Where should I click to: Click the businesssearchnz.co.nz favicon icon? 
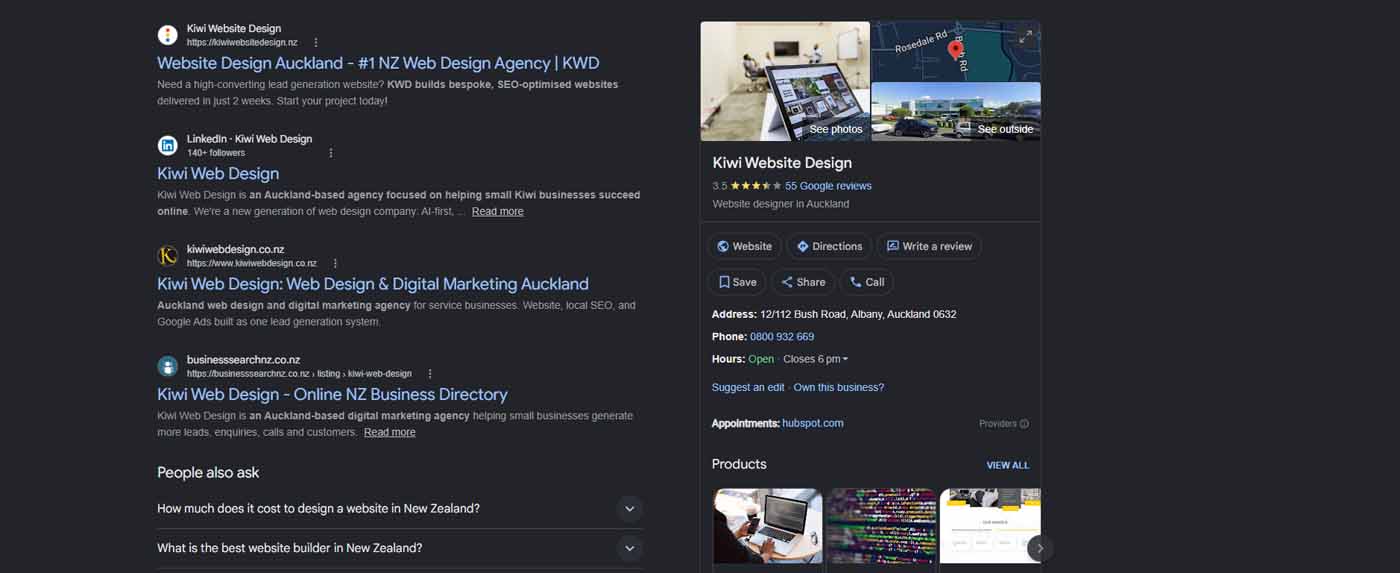point(168,366)
